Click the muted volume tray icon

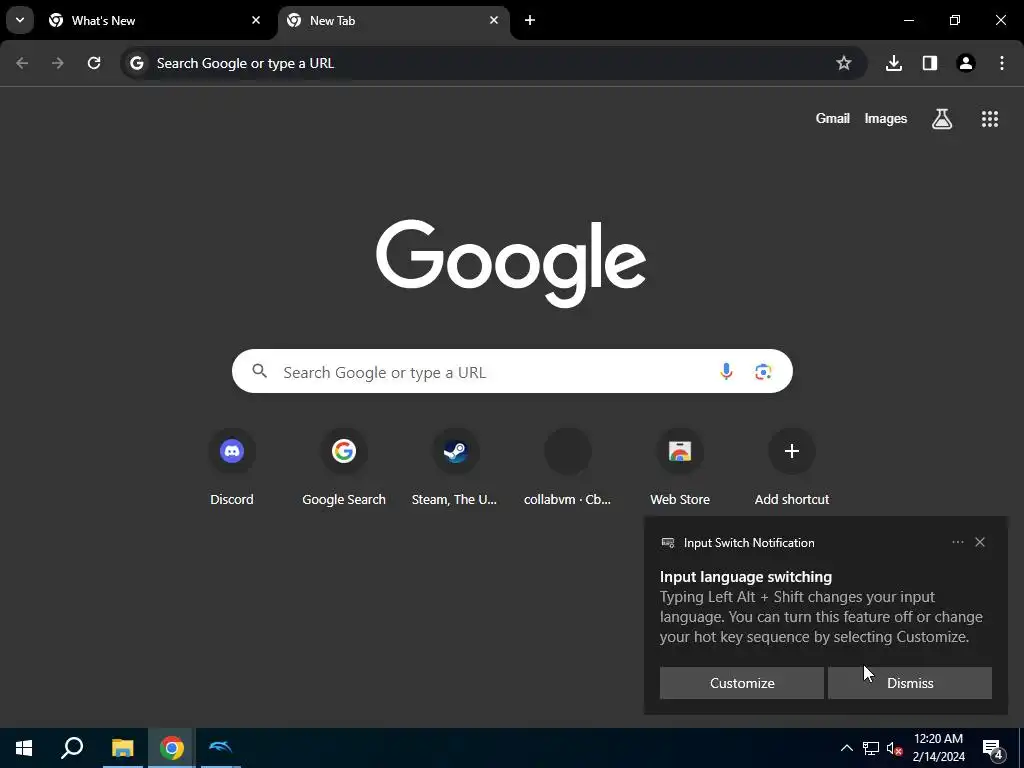(x=894, y=748)
